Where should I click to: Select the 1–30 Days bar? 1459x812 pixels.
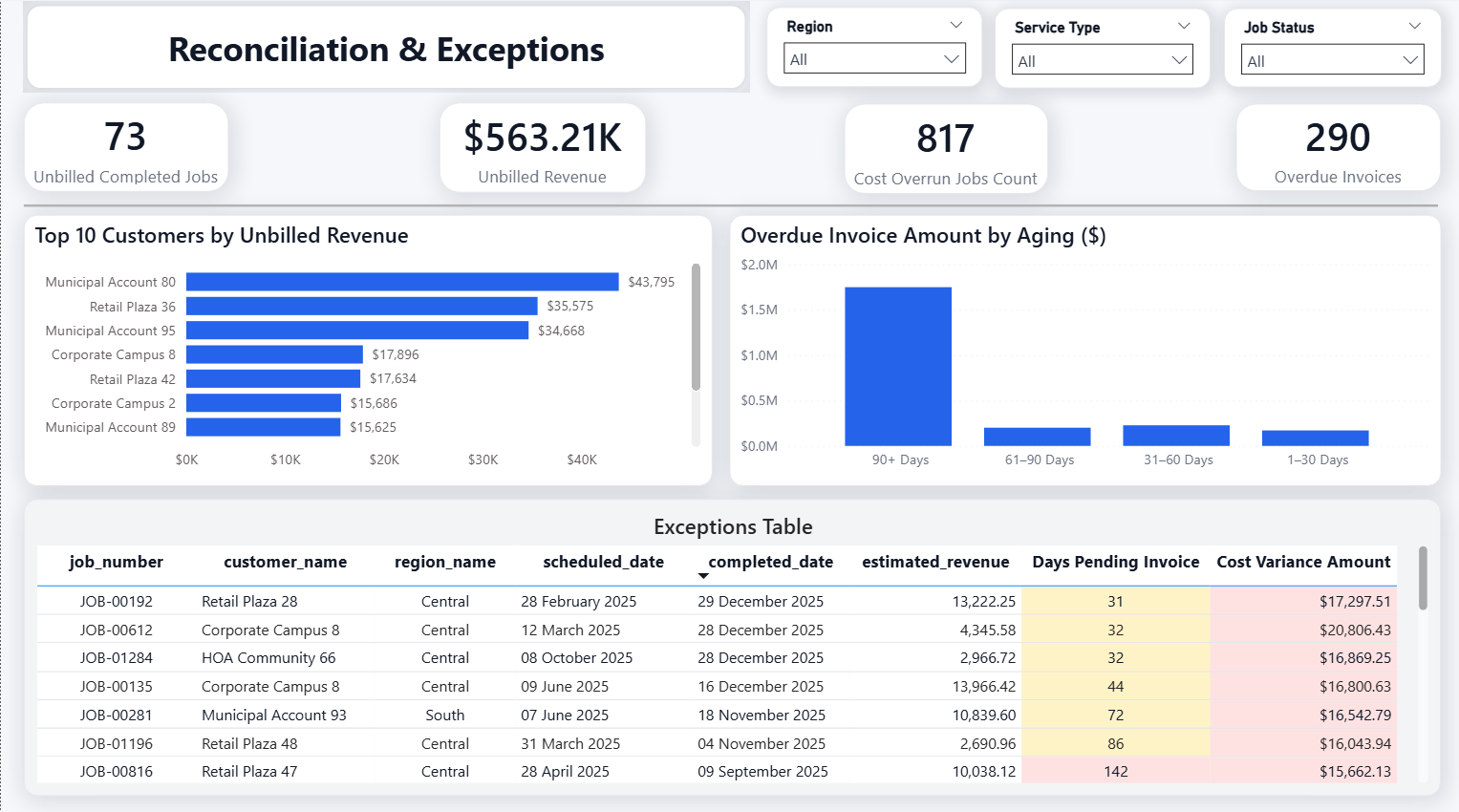tap(1315, 438)
